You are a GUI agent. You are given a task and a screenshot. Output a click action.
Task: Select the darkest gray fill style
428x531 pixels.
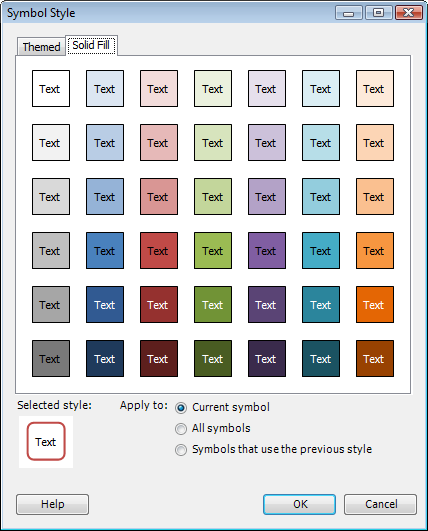pyautogui.click(x=51, y=358)
